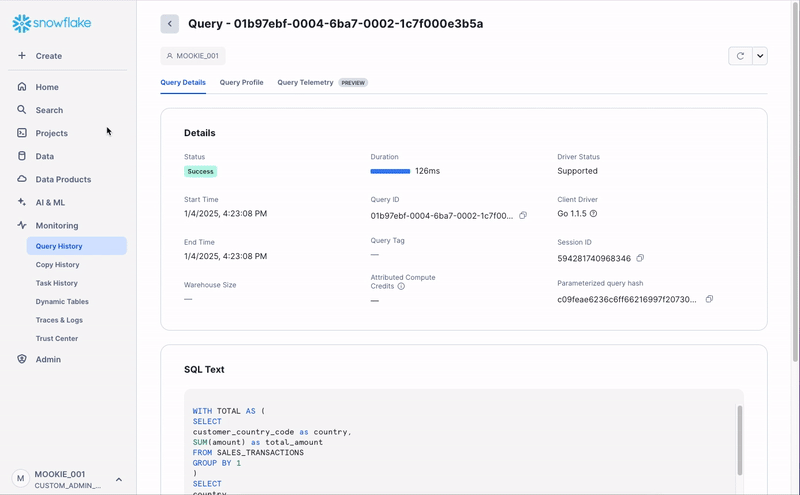
Task: Click user icon in MOOKIE_001 chip
Action: pos(169,56)
